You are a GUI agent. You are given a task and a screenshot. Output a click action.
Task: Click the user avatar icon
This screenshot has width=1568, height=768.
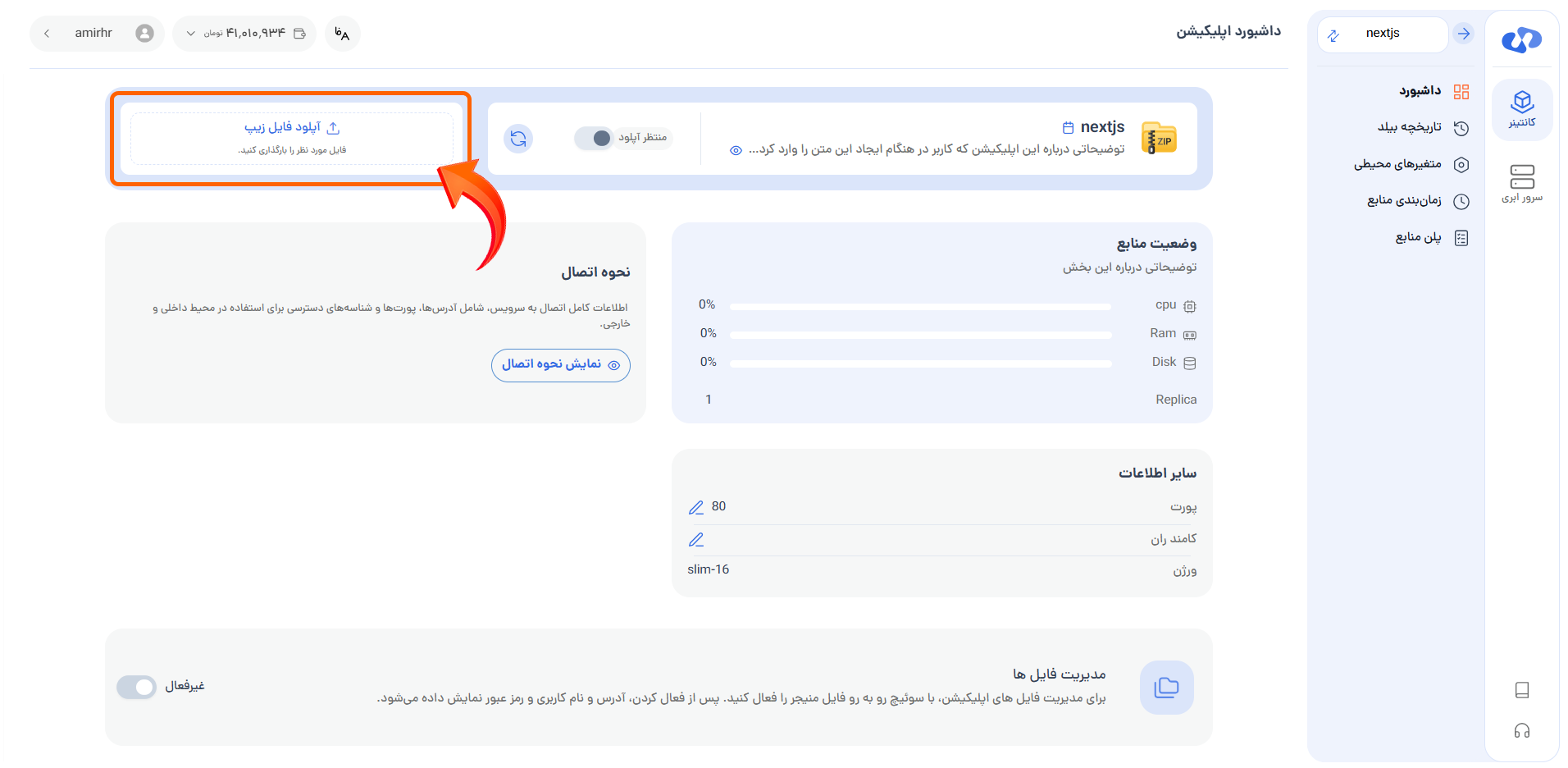145,33
